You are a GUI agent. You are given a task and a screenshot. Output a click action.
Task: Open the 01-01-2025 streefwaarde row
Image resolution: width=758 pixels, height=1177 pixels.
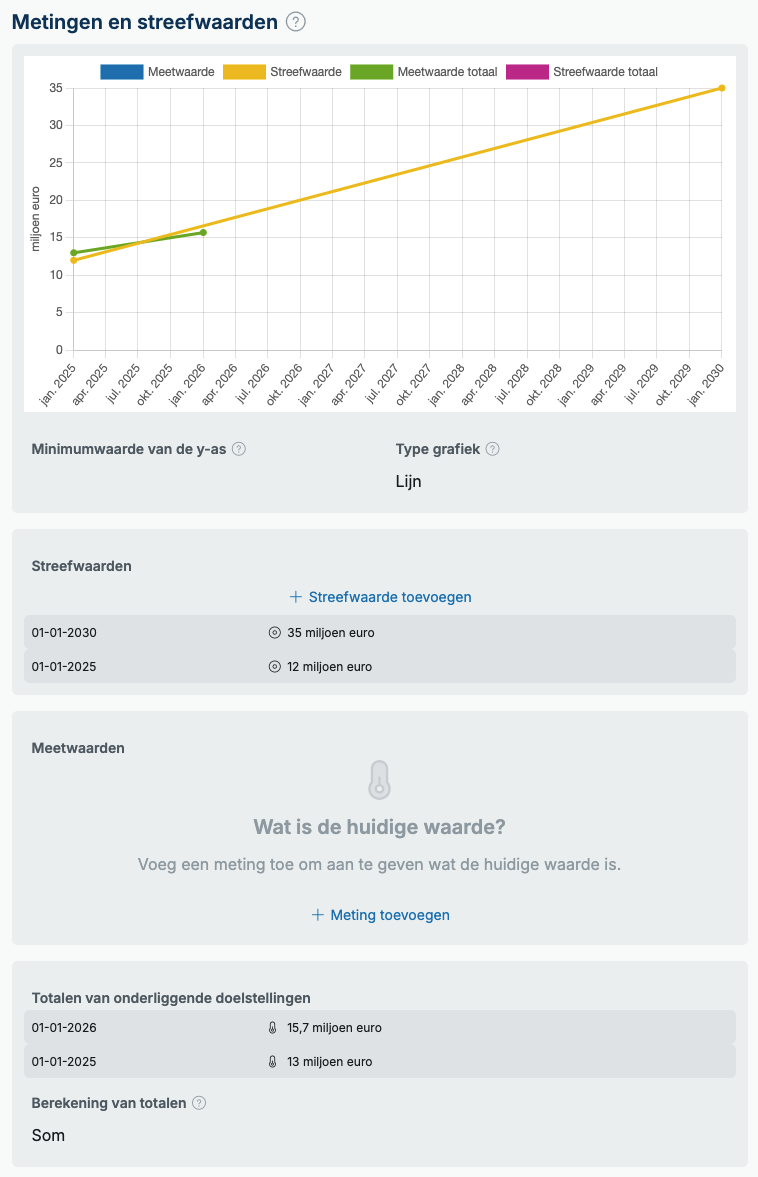pos(380,667)
